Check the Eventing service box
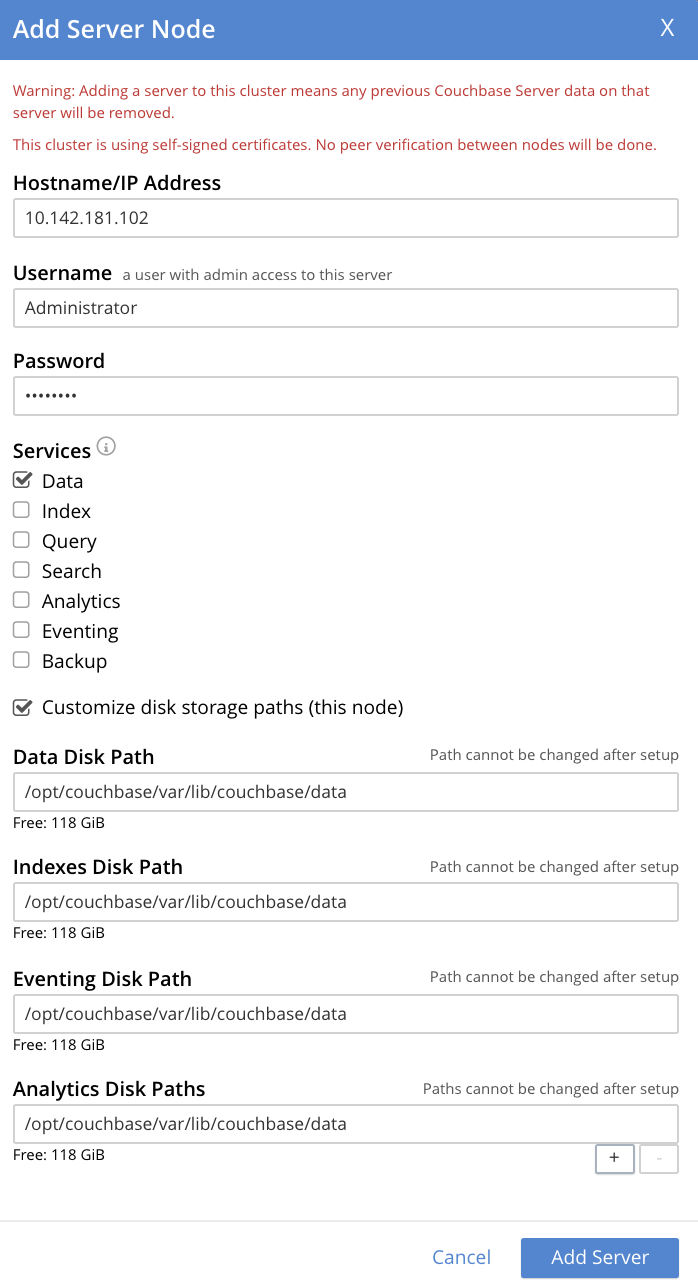The height and width of the screenshot is (1284, 698). 21,630
